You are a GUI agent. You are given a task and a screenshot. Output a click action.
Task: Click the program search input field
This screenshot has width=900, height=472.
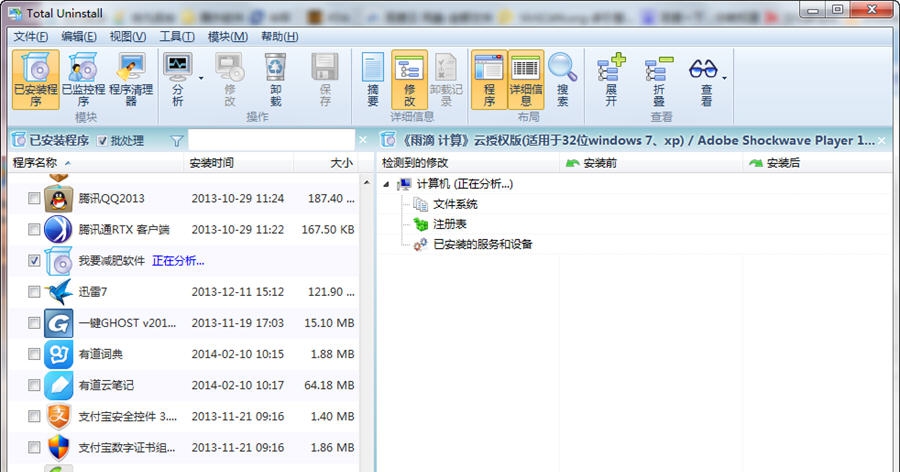point(271,140)
